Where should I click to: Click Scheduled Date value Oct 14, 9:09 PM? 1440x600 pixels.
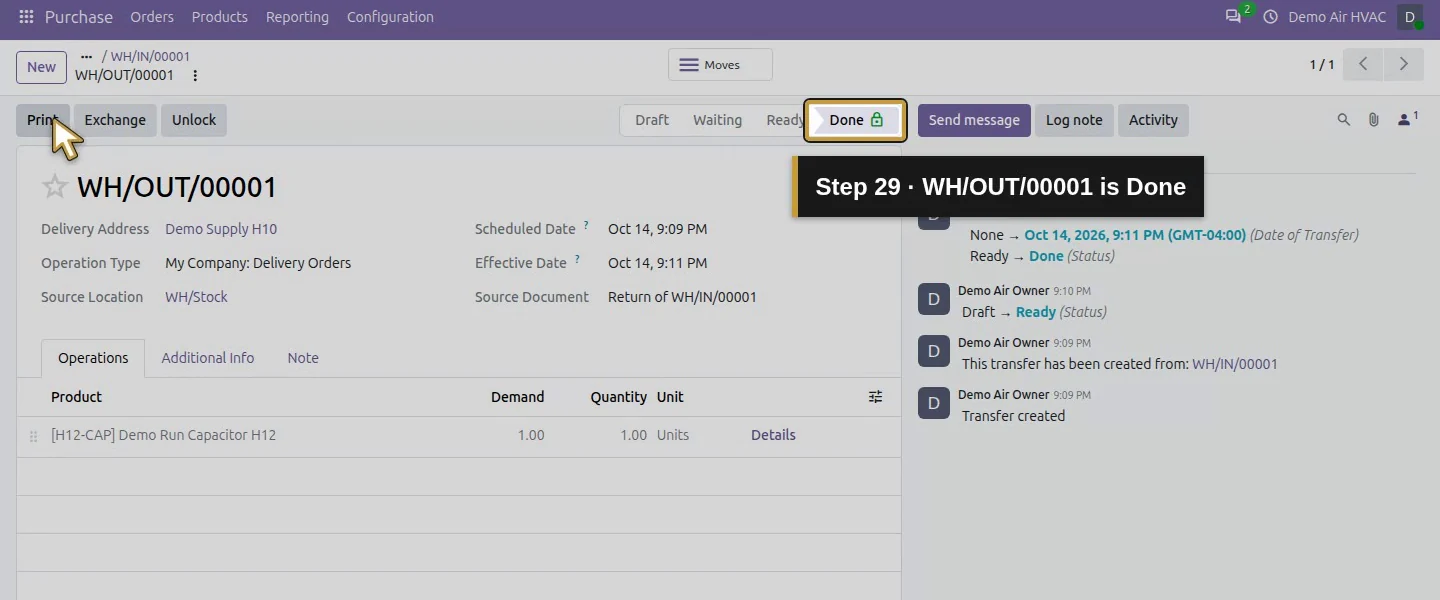point(657,229)
